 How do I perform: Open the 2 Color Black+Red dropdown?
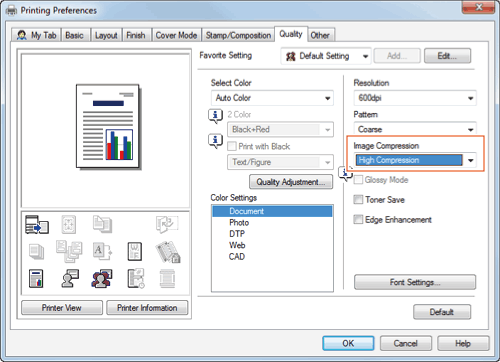[280, 129]
